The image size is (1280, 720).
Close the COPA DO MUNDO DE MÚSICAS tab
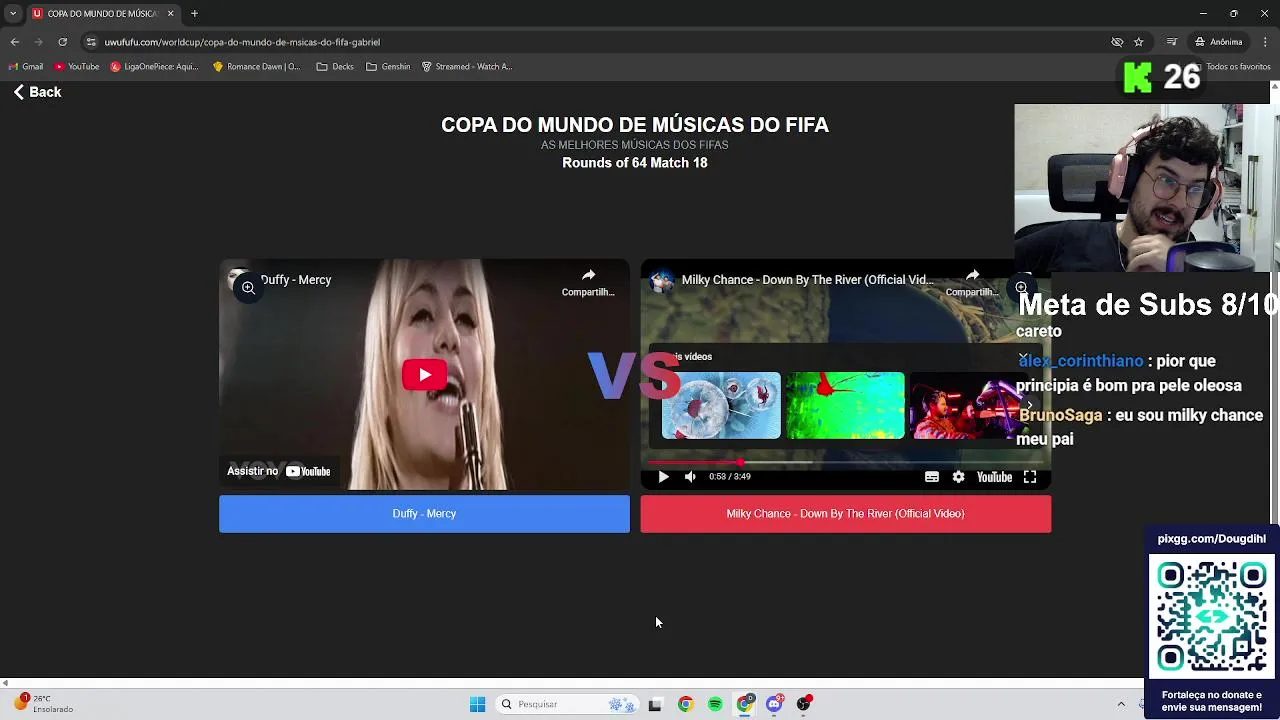pyautogui.click(x=170, y=14)
